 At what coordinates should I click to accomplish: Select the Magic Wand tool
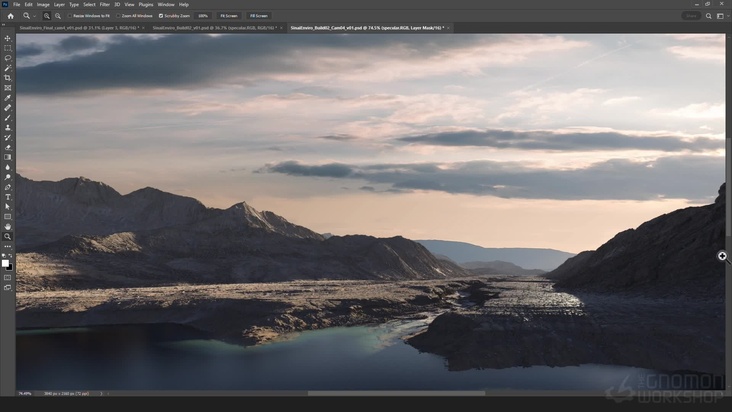[x=7, y=68]
